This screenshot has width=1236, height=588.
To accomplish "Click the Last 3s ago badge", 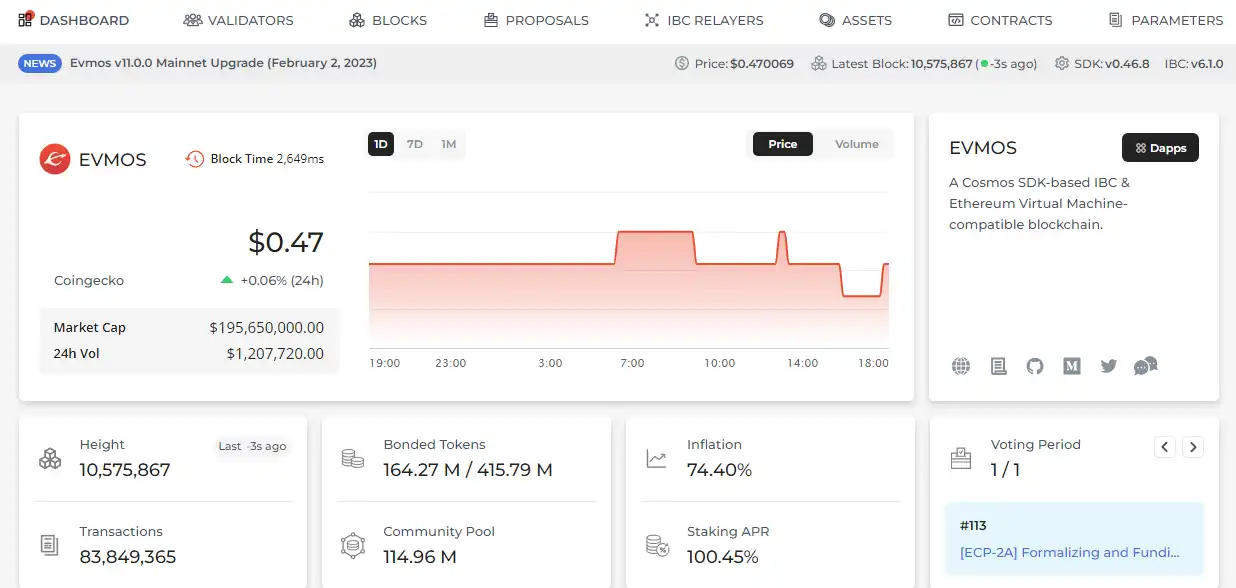I will point(252,446).
